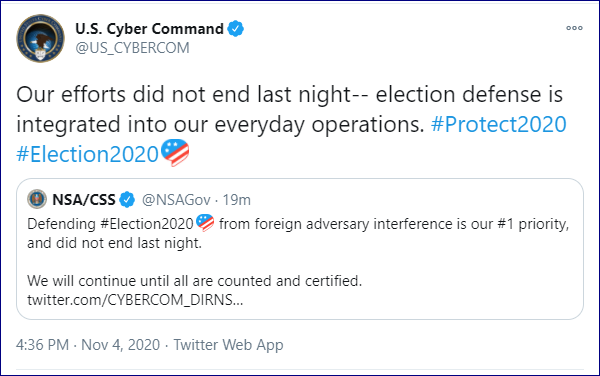Click the blue verified badge beside U.S. Cyber Command
The image size is (600, 376).
pos(236,29)
